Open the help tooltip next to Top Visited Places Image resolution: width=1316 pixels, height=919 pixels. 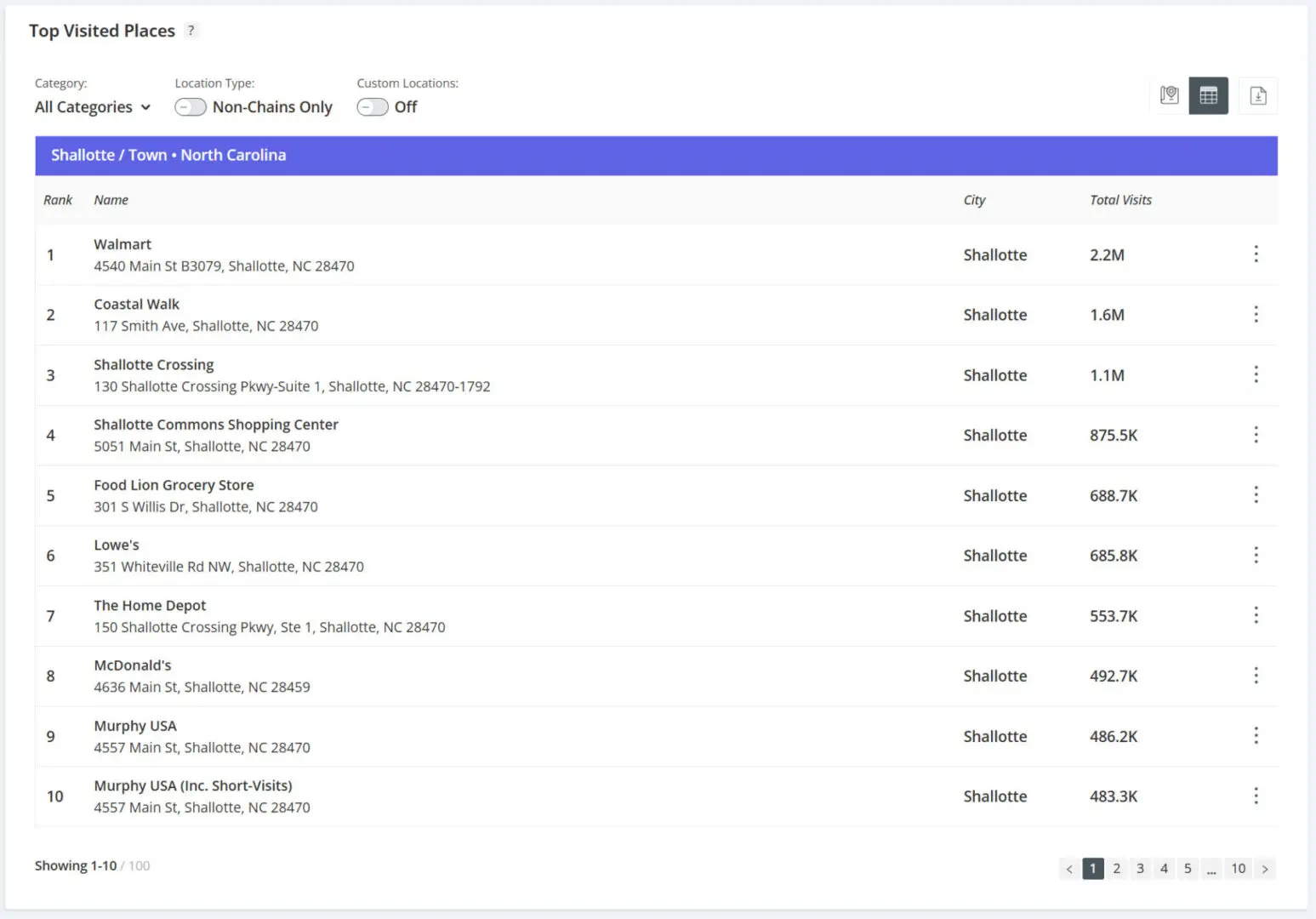(x=191, y=31)
